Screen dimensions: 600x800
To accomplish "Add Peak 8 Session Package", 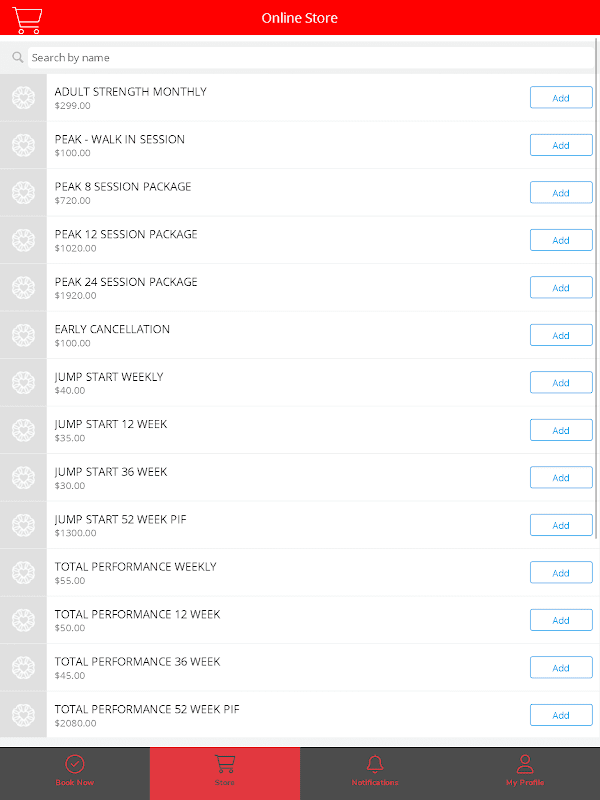I will click(x=561, y=192).
